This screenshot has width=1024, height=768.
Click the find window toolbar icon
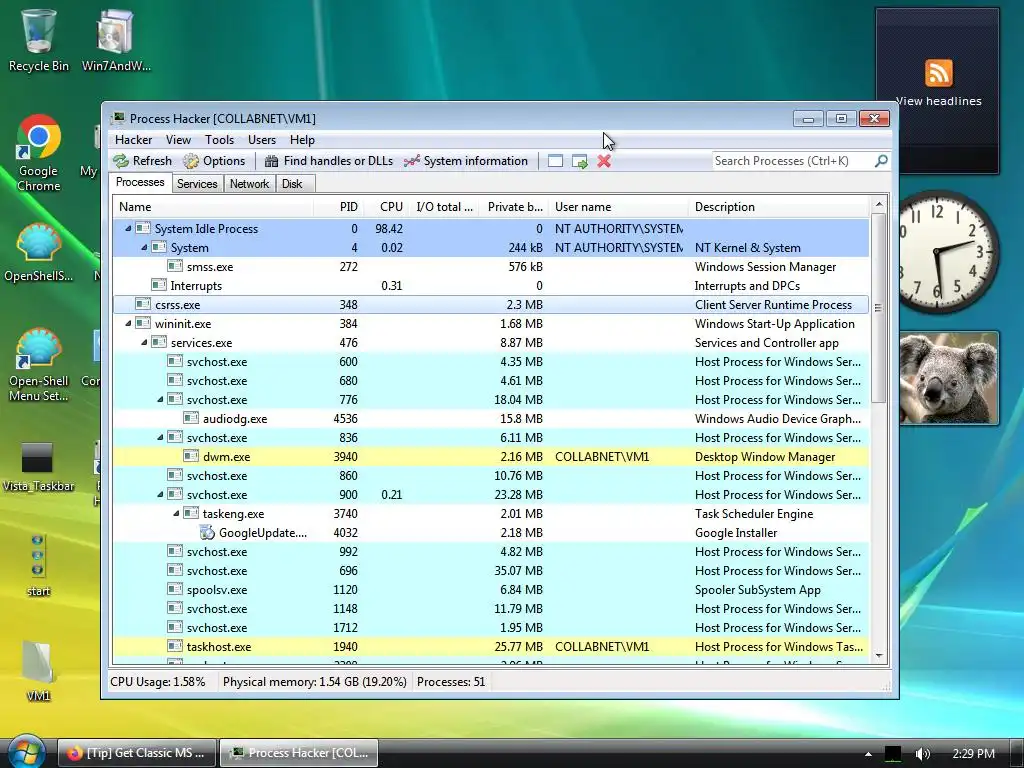click(555, 161)
